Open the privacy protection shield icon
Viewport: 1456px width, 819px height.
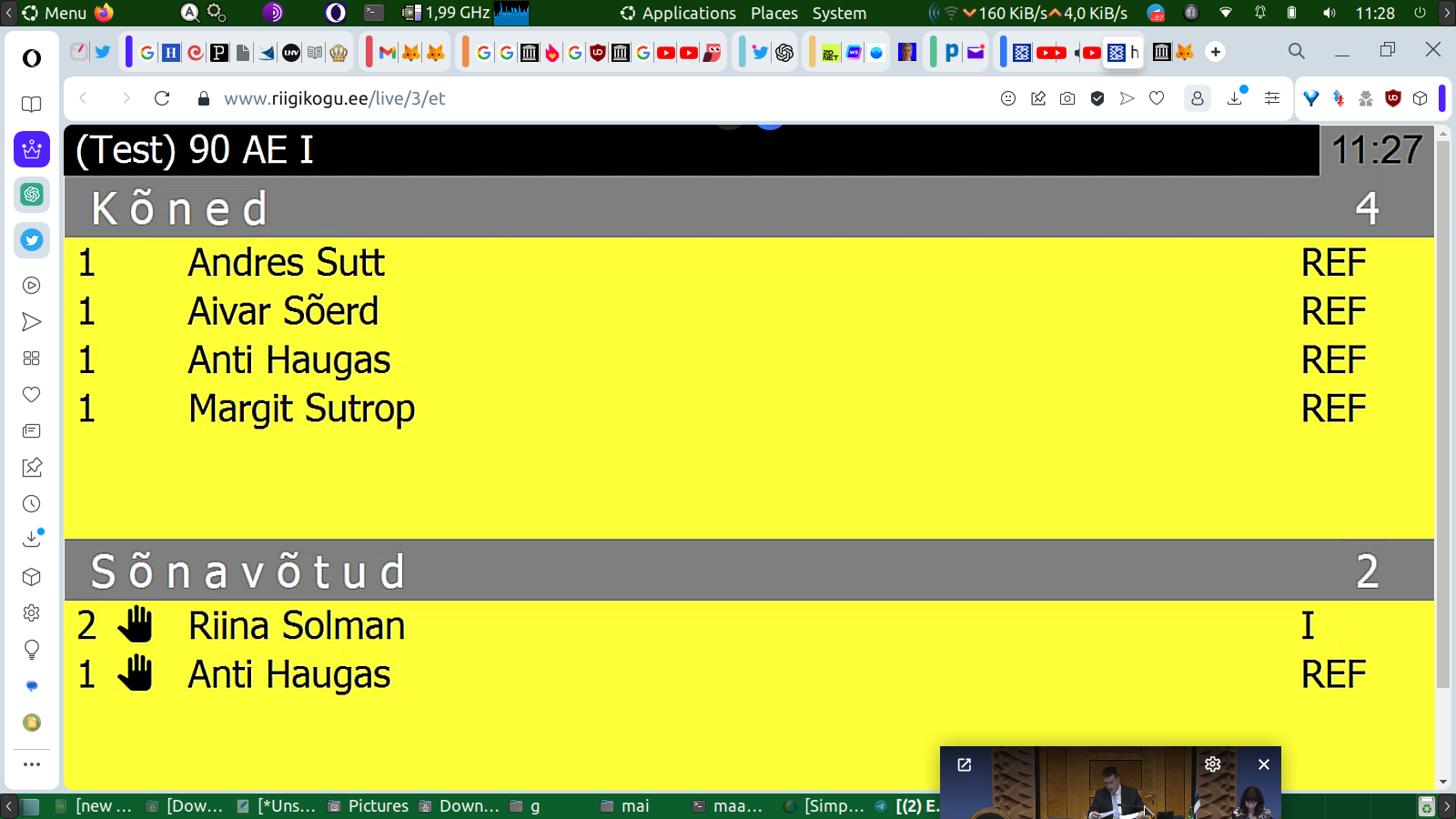coord(1097,98)
